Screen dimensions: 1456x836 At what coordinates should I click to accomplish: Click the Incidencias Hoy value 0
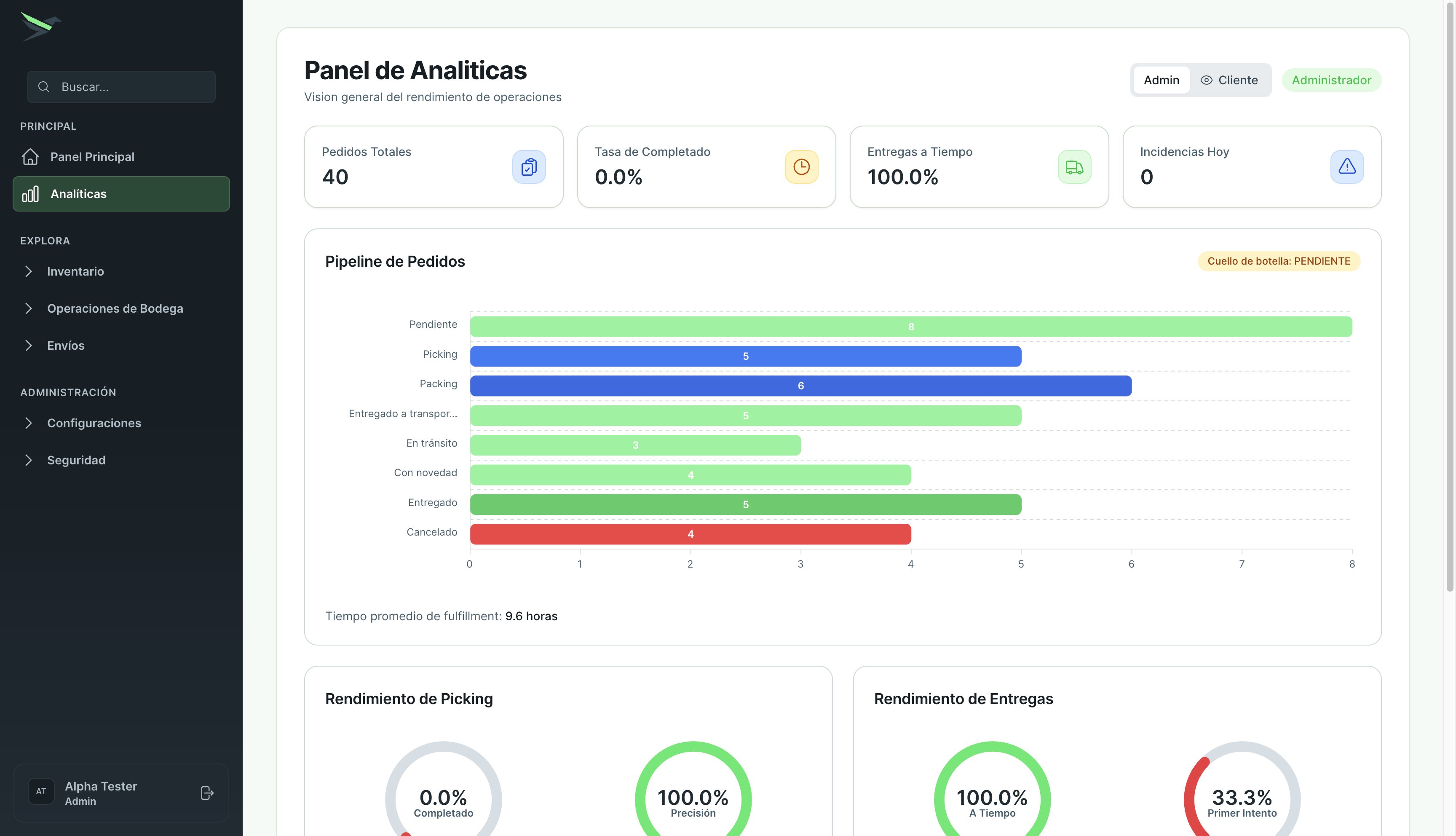point(1146,177)
